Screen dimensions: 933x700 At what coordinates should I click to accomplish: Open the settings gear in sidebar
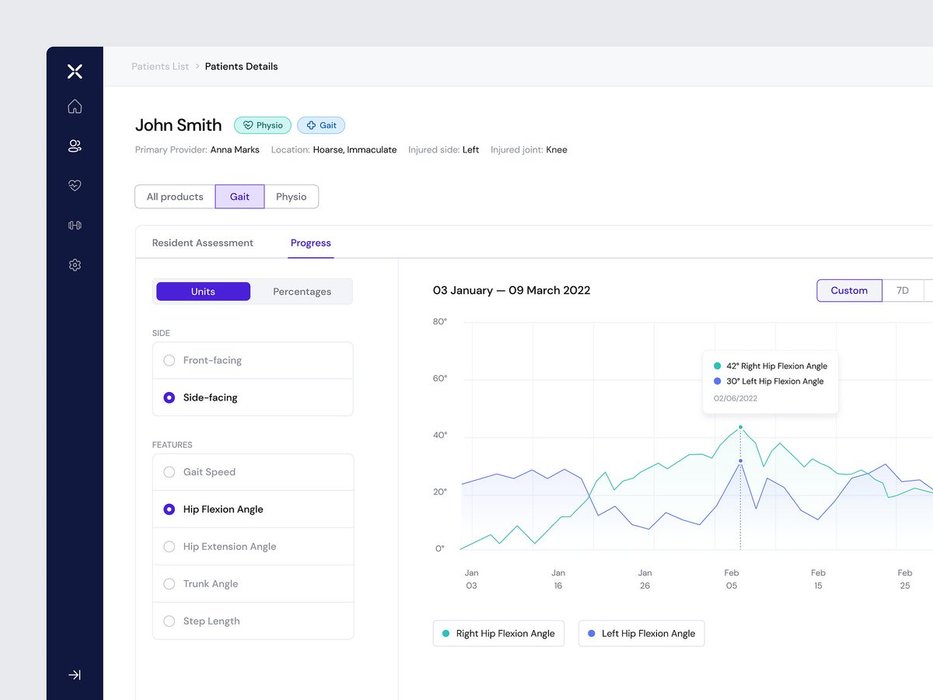pos(75,265)
